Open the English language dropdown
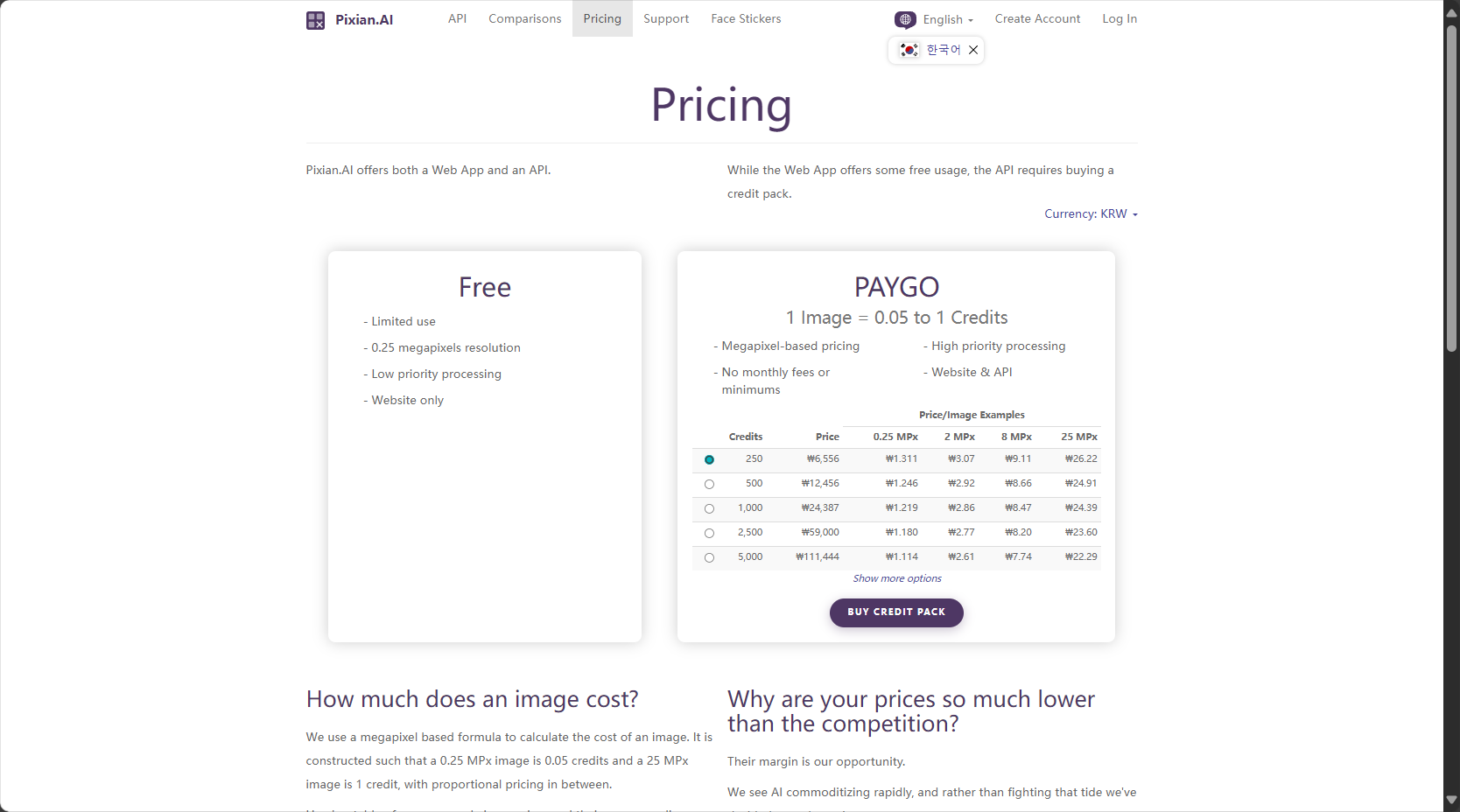 pos(947,19)
